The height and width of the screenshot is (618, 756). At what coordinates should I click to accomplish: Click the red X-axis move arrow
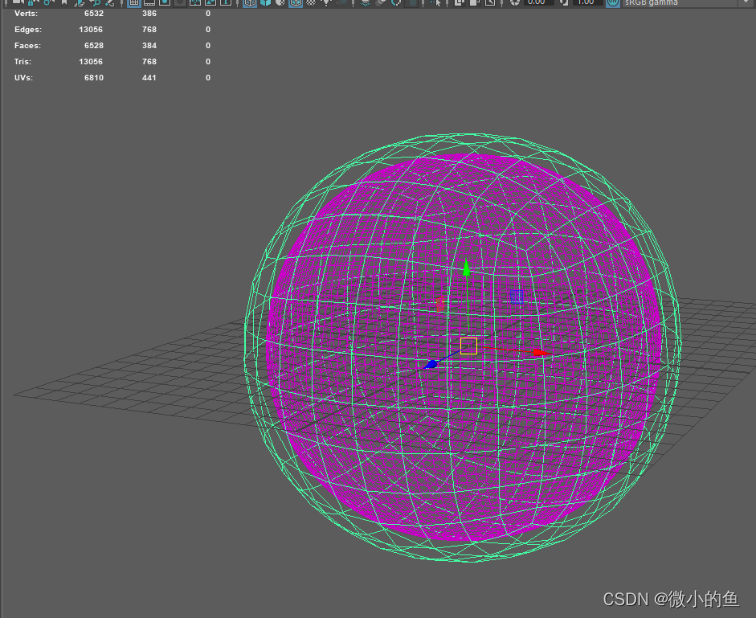[x=542, y=353]
